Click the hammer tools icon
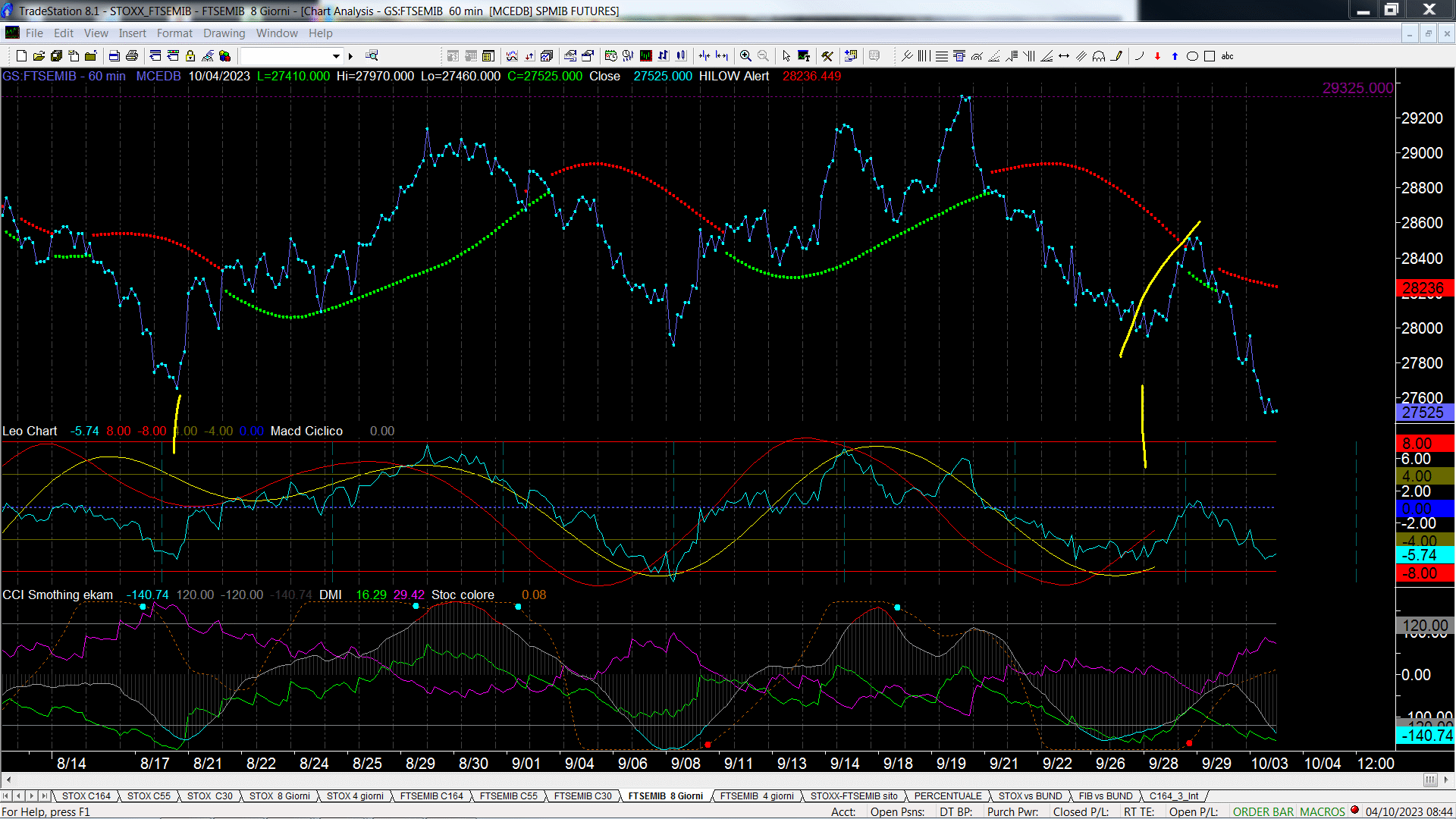 827,56
